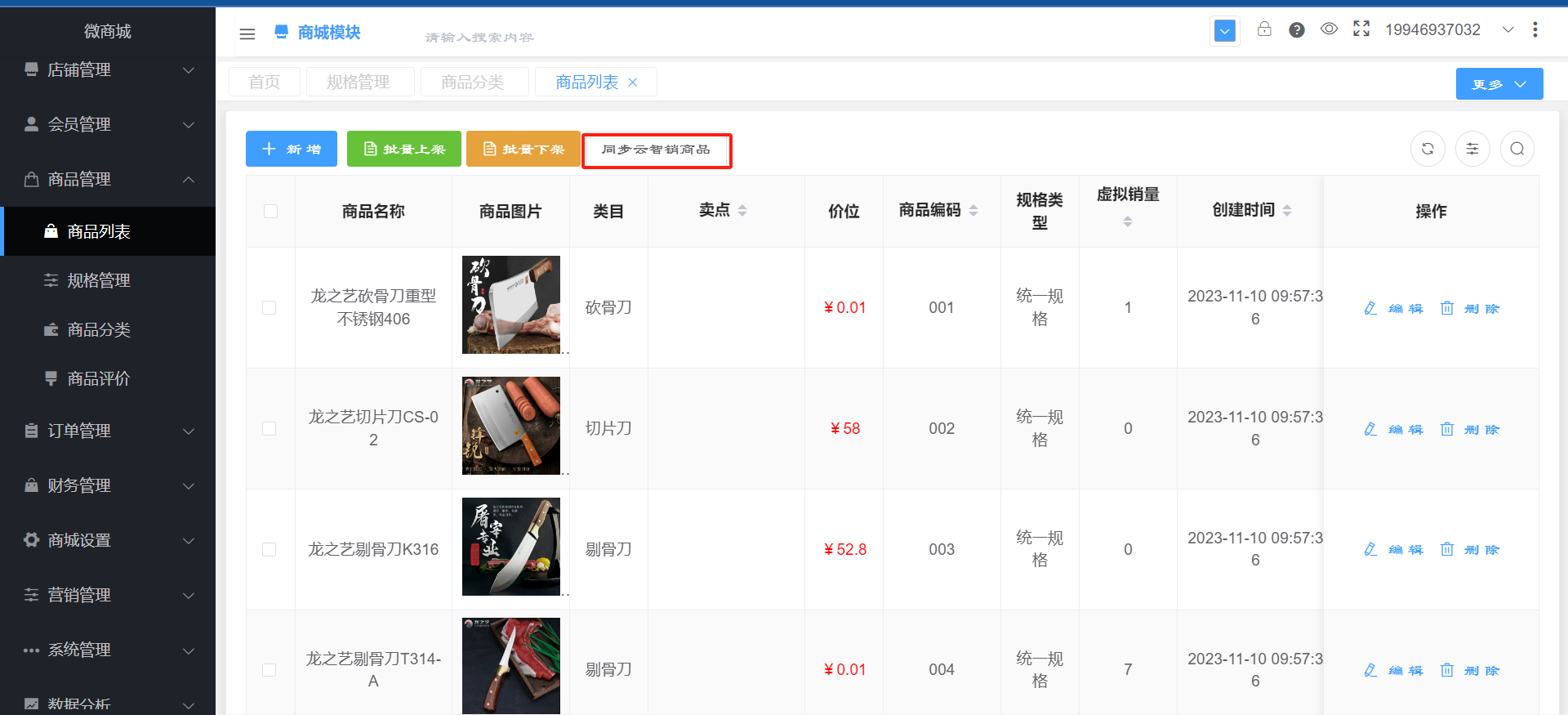Open the 剔骨刀 K316 product image thumbnail

click(x=511, y=547)
